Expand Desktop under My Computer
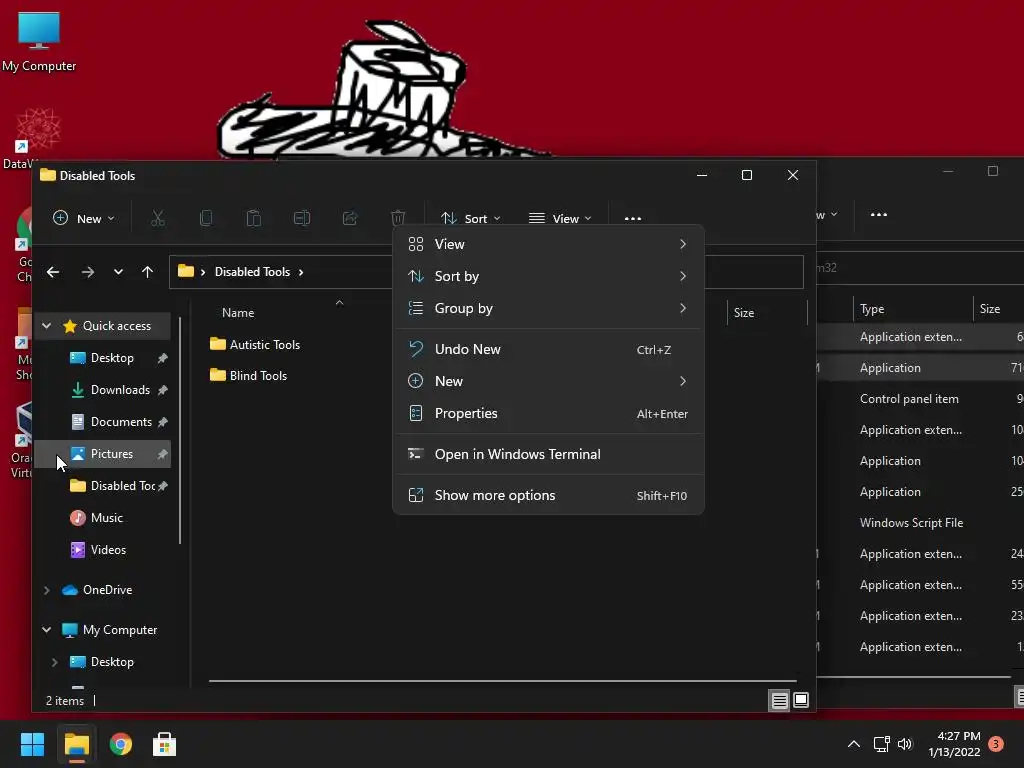1024x768 pixels. (x=55, y=662)
